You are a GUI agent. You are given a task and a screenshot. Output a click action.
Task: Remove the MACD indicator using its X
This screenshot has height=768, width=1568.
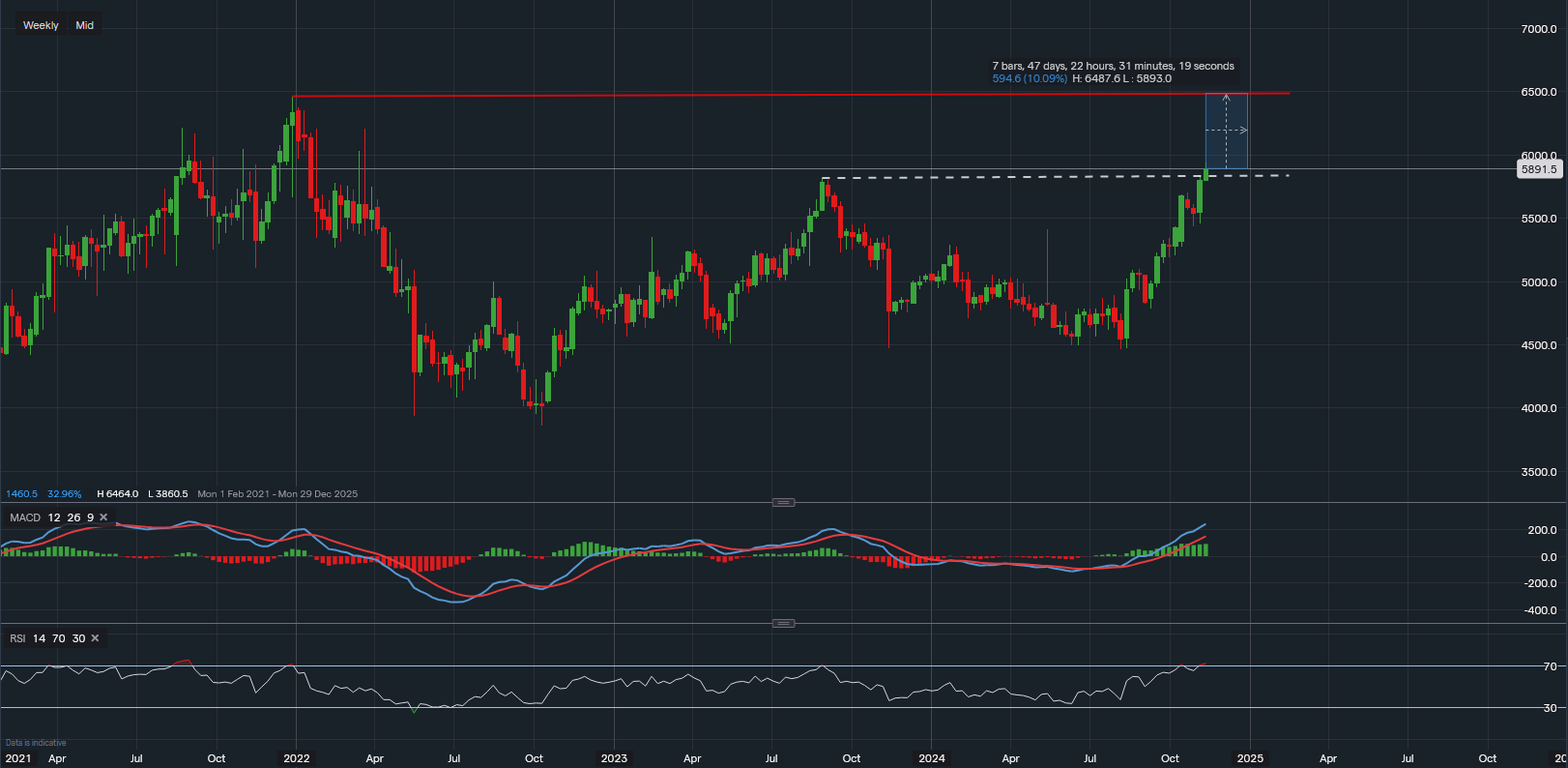103,517
